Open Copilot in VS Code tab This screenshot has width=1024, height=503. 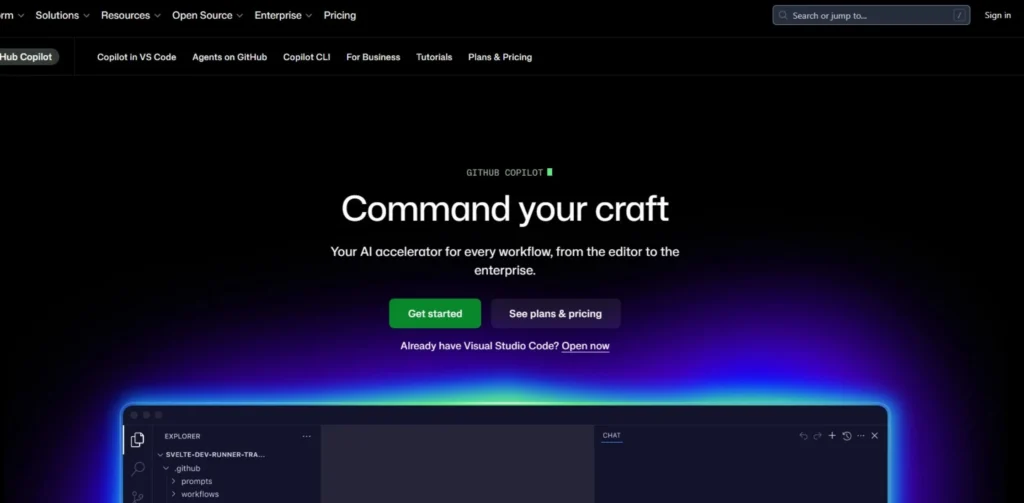[136, 57]
